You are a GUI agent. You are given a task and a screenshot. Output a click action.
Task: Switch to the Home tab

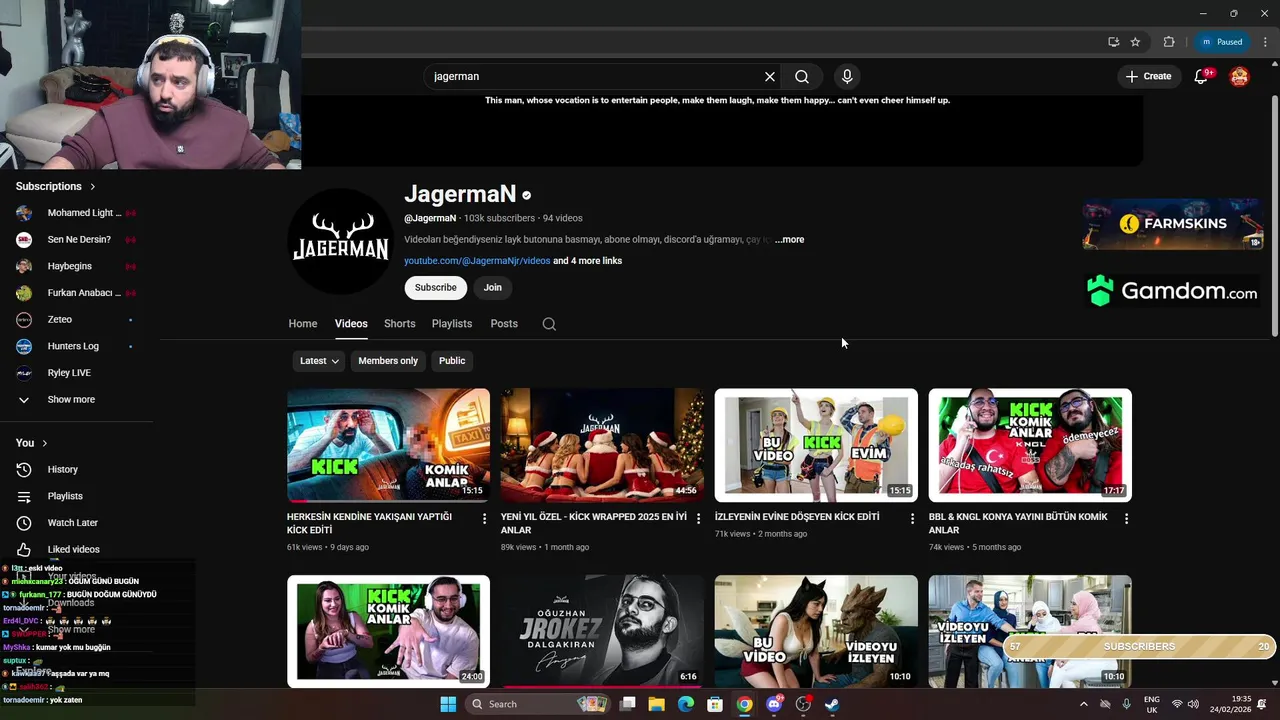pos(303,324)
